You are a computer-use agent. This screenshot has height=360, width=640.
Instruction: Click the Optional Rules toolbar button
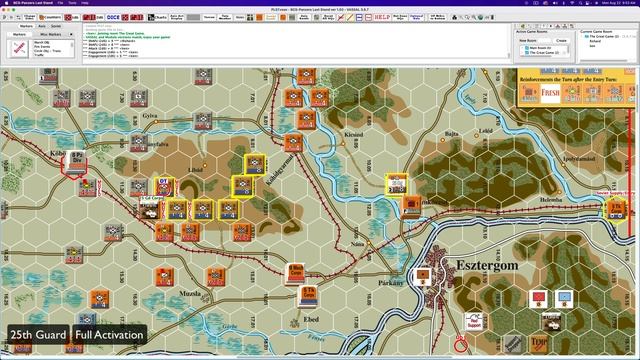(x=417, y=17)
